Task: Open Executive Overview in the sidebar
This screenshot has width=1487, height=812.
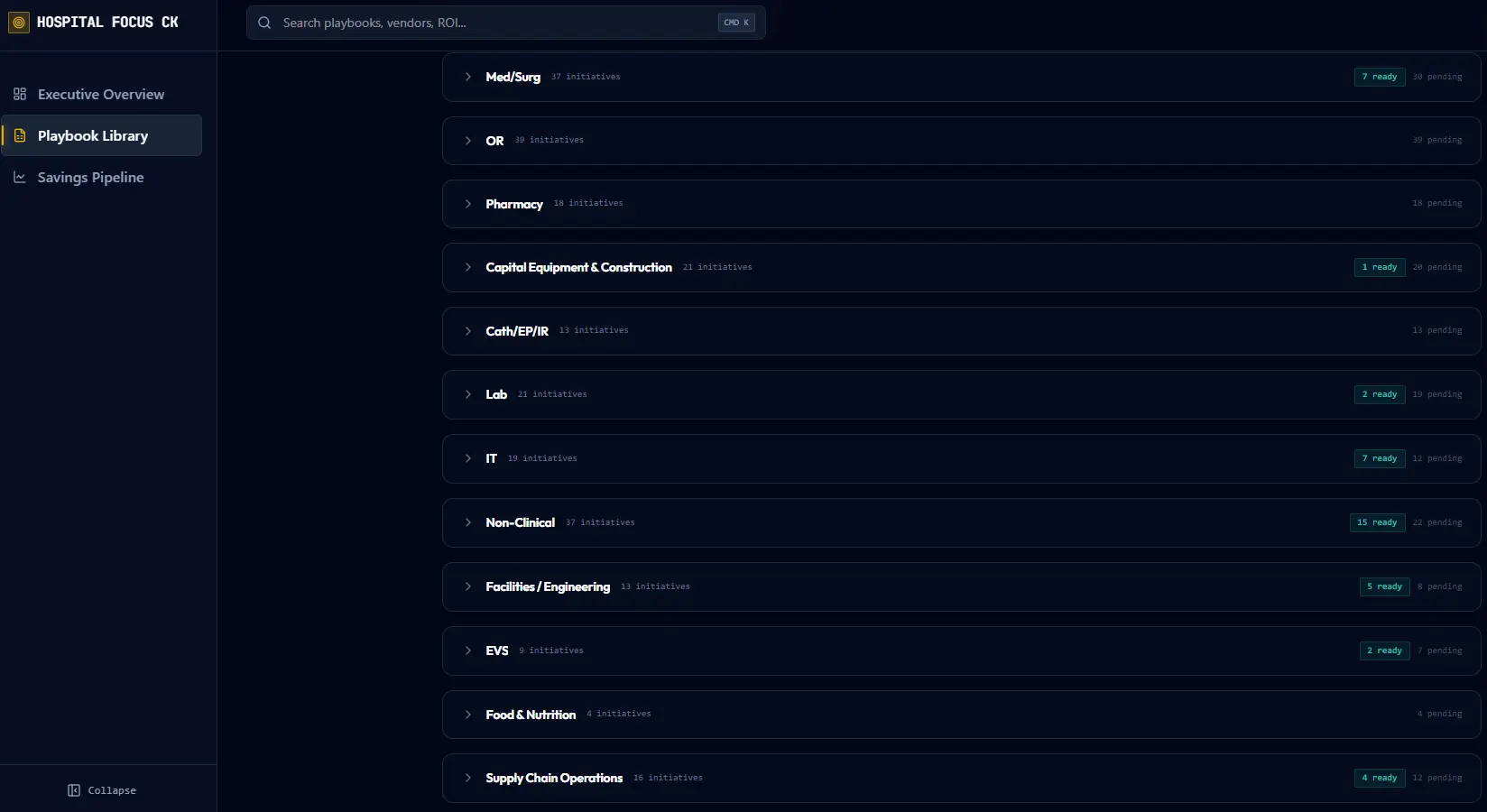Action: click(101, 94)
